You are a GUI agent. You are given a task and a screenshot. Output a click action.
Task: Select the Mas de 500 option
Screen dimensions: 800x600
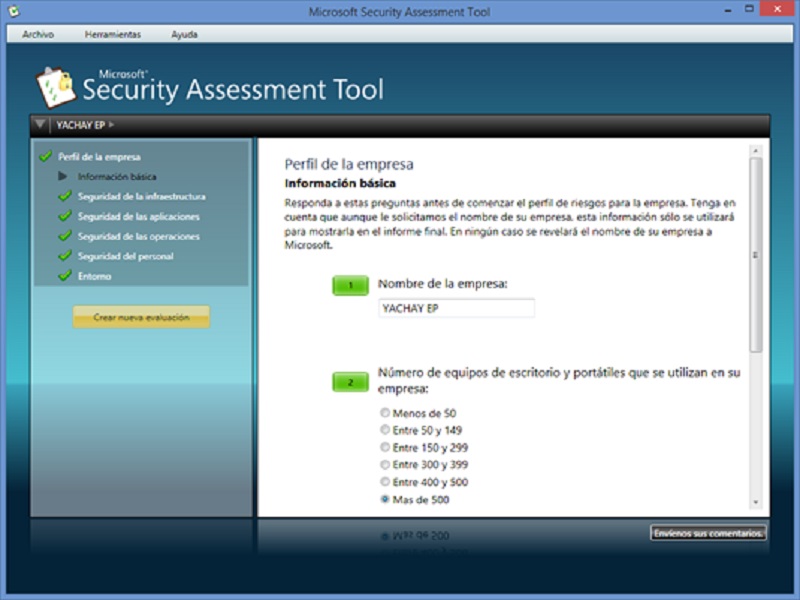pos(385,499)
